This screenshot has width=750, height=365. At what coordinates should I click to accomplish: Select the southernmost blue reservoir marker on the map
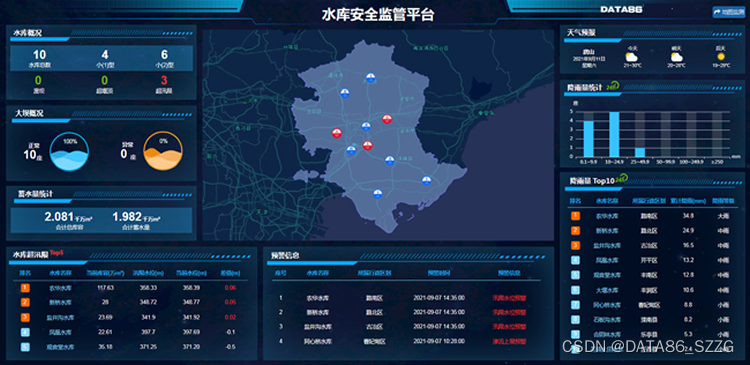[x=378, y=194]
